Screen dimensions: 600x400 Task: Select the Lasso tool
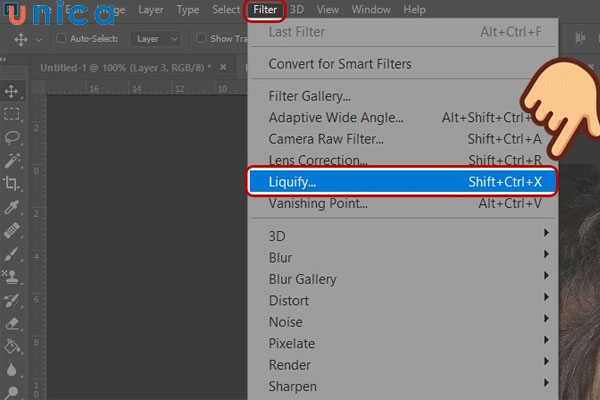(x=13, y=137)
